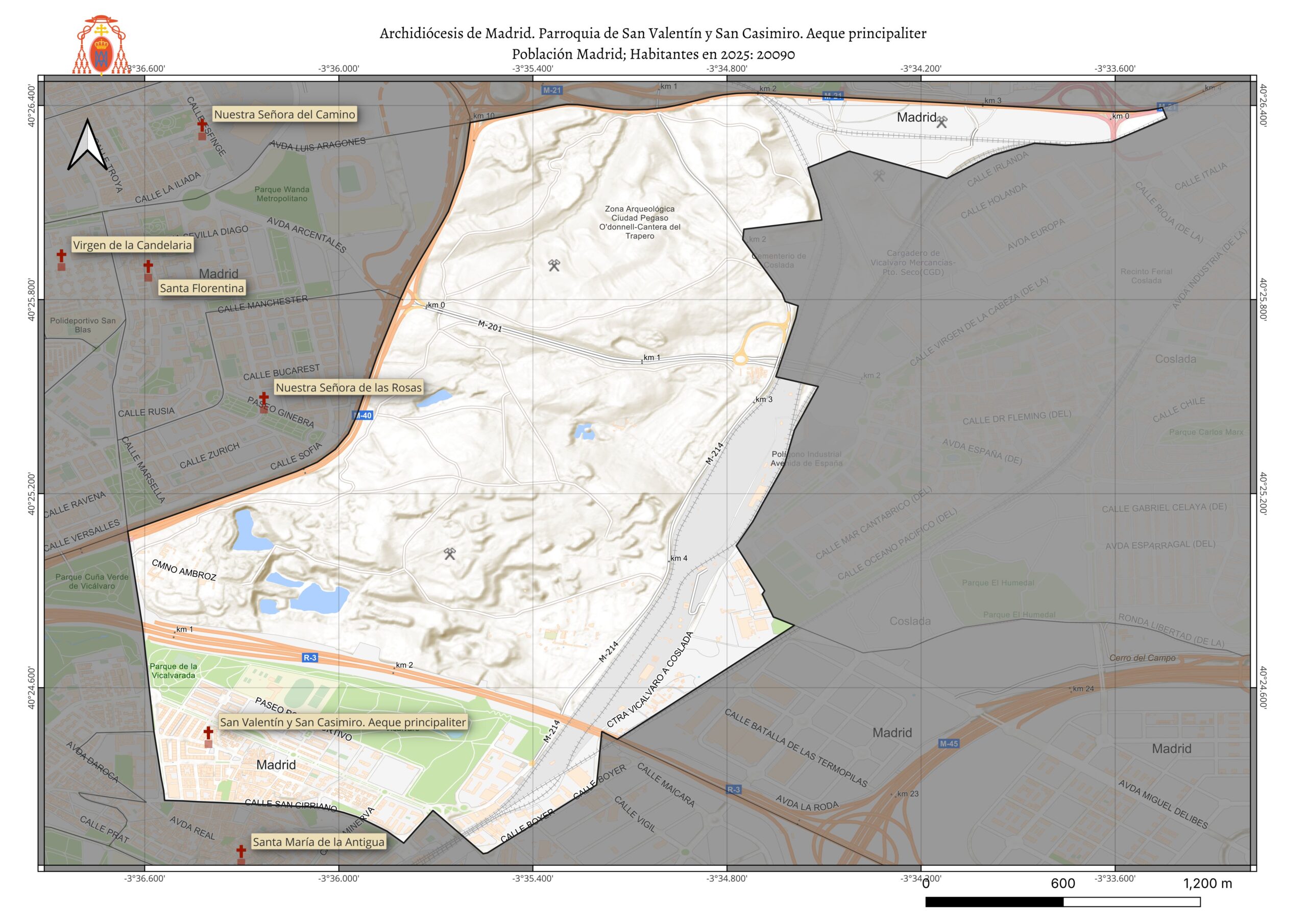Click the Nuestra Señora del Camino church cross
This screenshot has height=924, width=1307.
(202, 124)
